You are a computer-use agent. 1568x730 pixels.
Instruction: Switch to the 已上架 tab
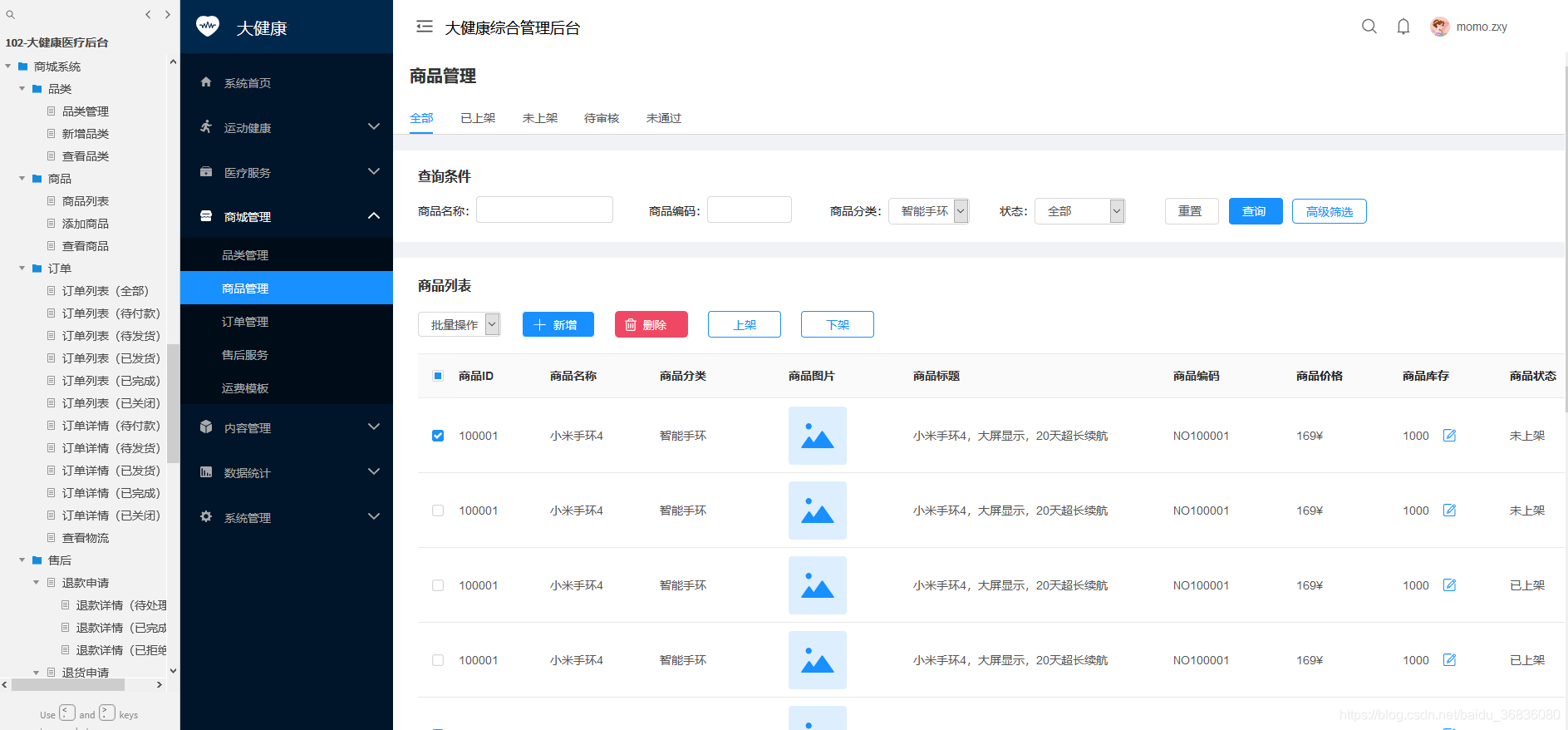click(x=478, y=118)
